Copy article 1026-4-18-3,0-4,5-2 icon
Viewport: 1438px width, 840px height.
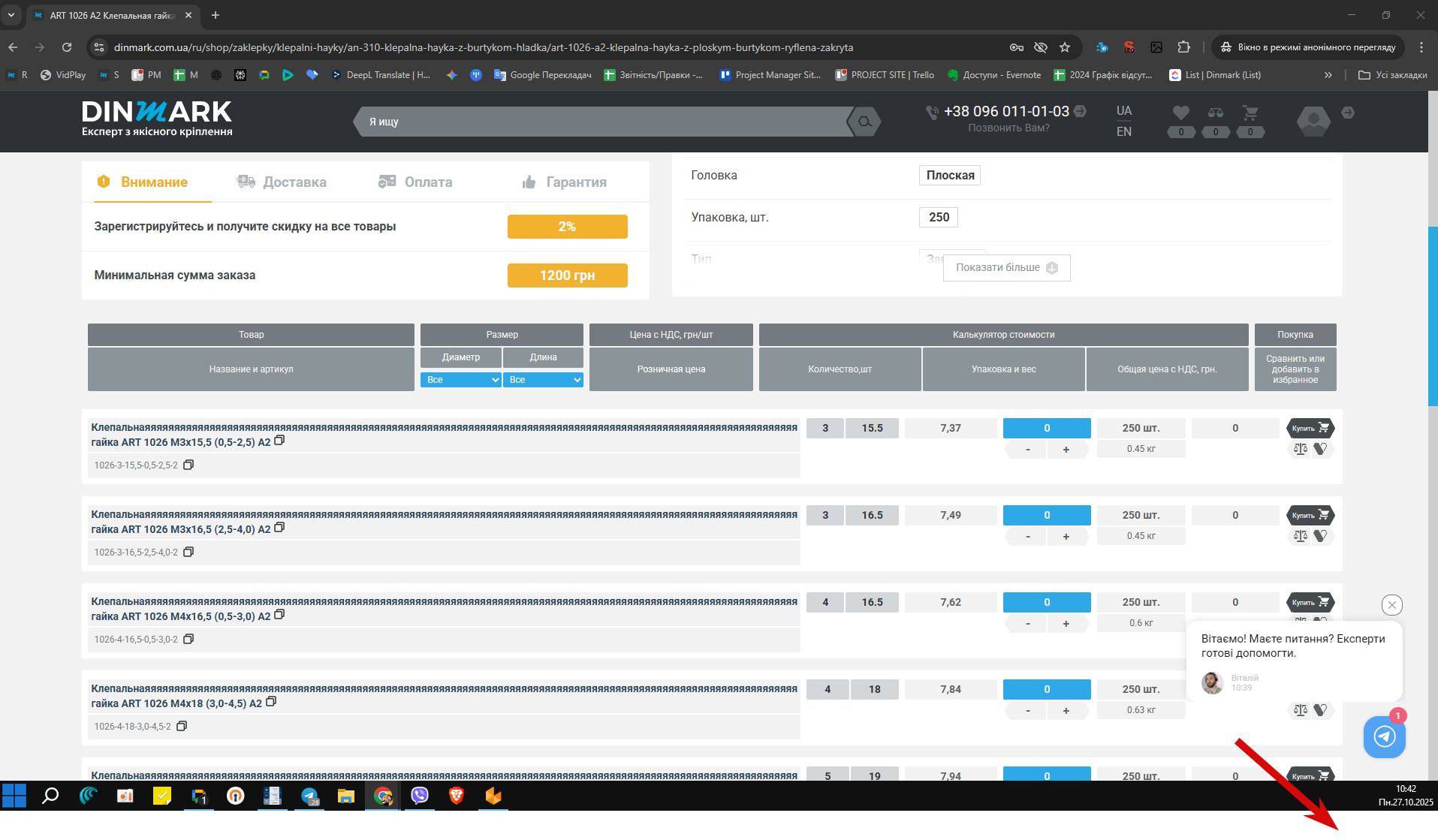tap(181, 726)
